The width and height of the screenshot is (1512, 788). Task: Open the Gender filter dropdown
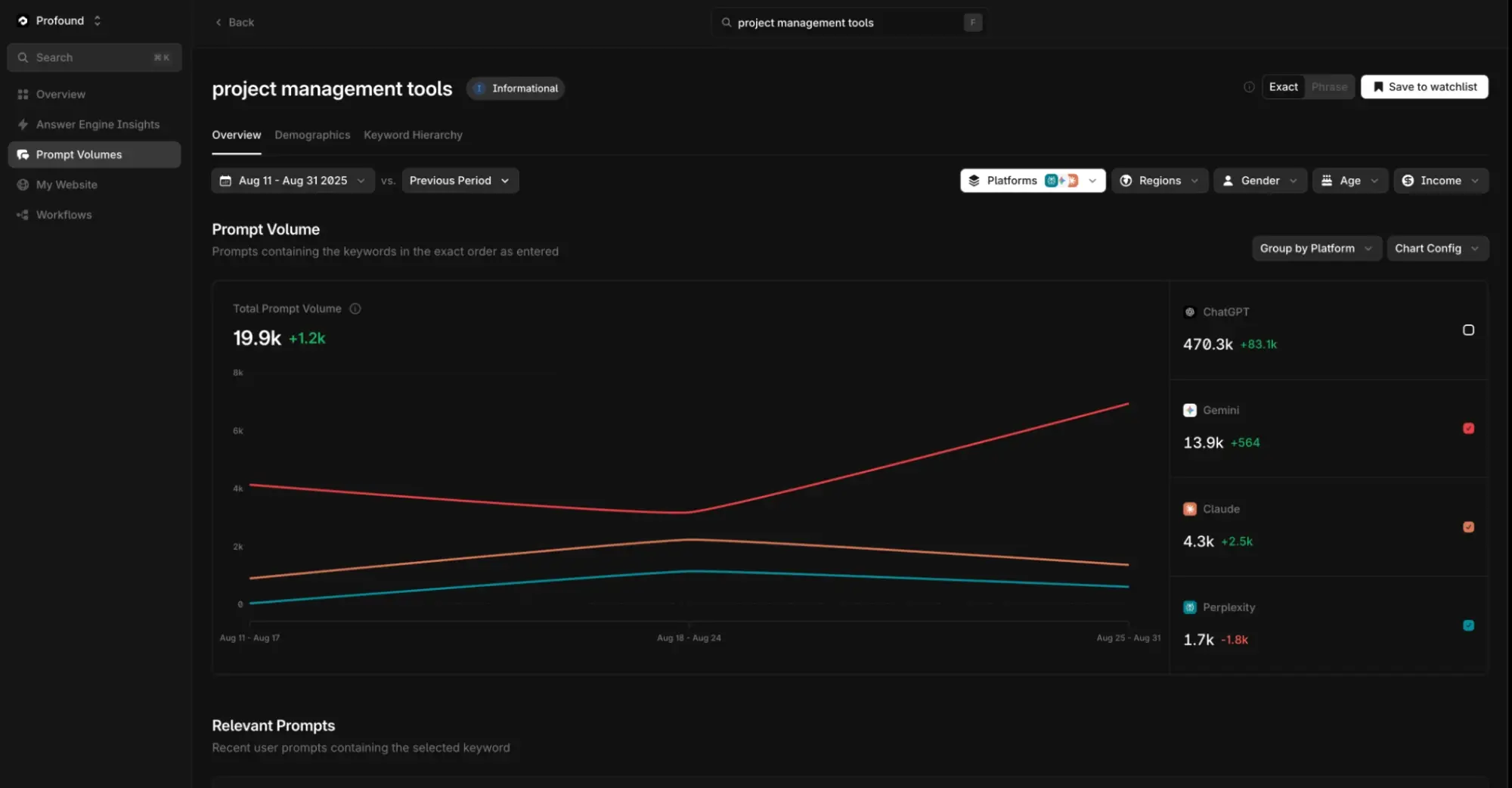(x=1260, y=181)
